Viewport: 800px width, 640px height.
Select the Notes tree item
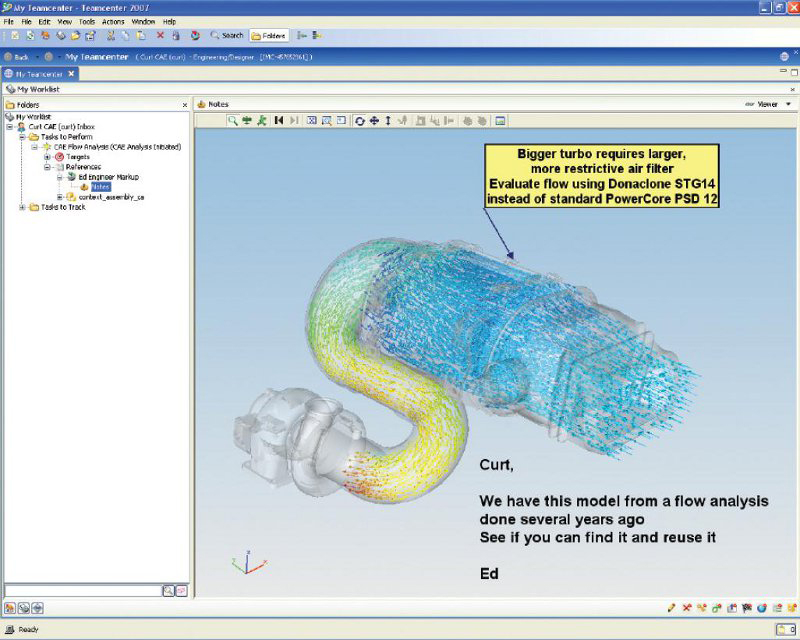pyautogui.click(x=101, y=187)
